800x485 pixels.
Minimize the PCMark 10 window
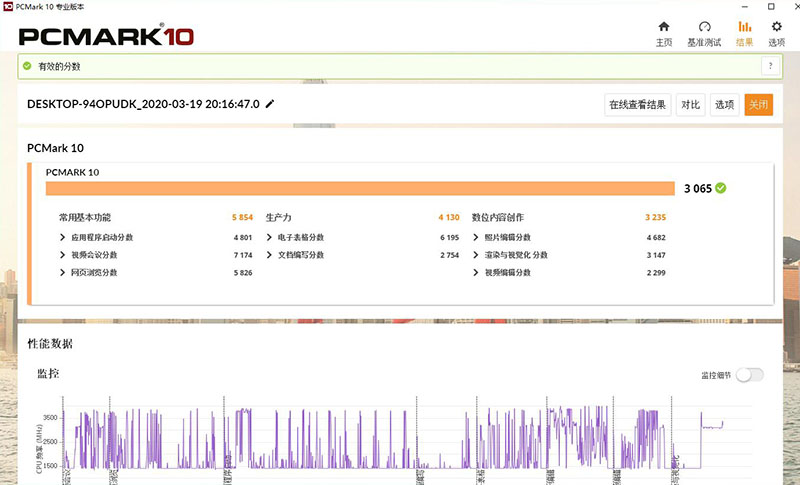(x=745, y=7)
